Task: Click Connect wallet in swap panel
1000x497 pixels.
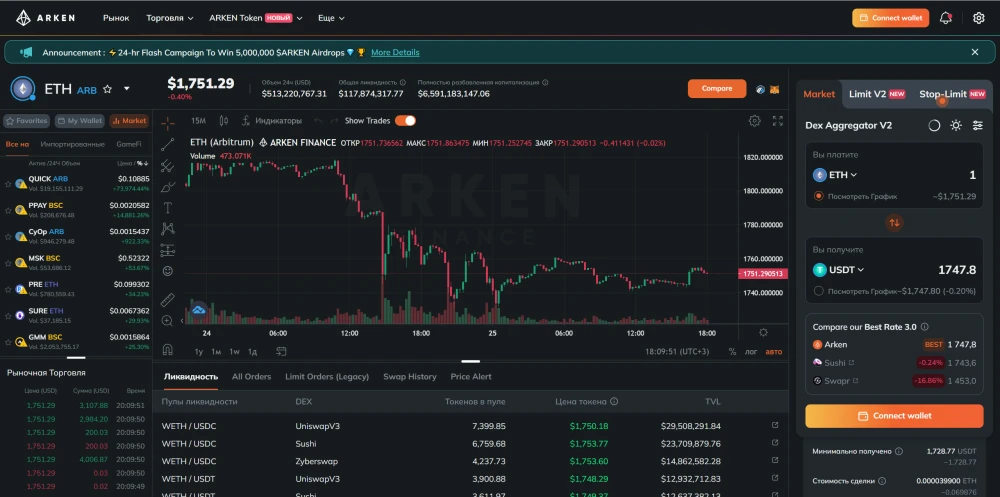Action: tap(894, 416)
